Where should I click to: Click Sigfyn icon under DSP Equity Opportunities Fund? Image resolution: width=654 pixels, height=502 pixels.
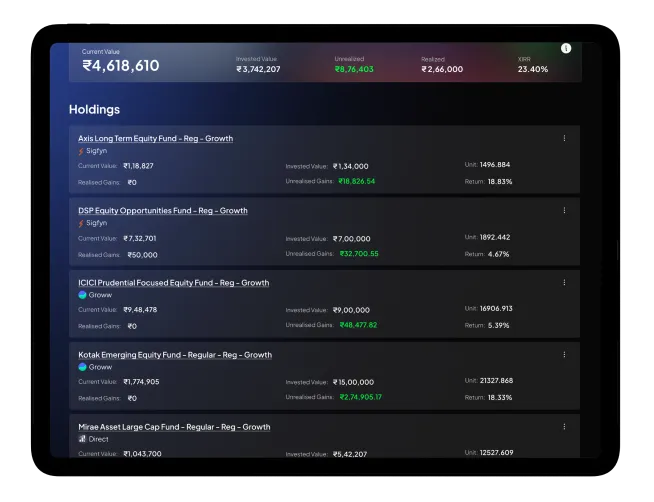pyautogui.click(x=81, y=223)
